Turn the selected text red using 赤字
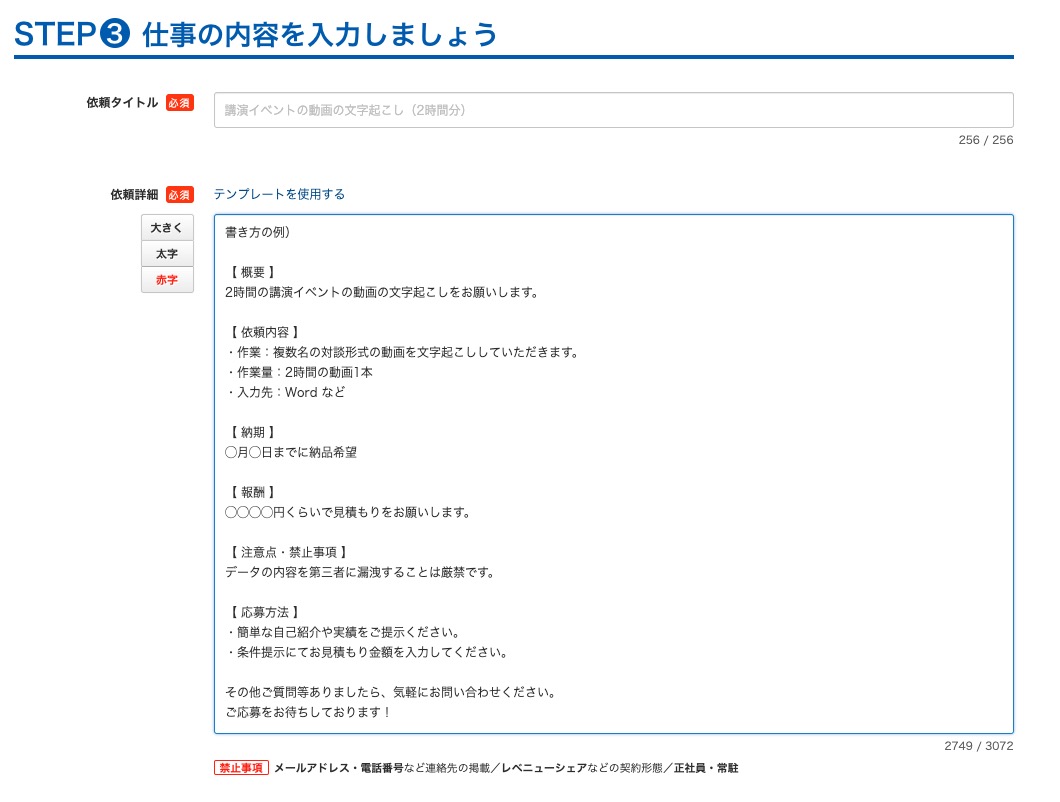This screenshot has width=1060, height=802. point(166,280)
